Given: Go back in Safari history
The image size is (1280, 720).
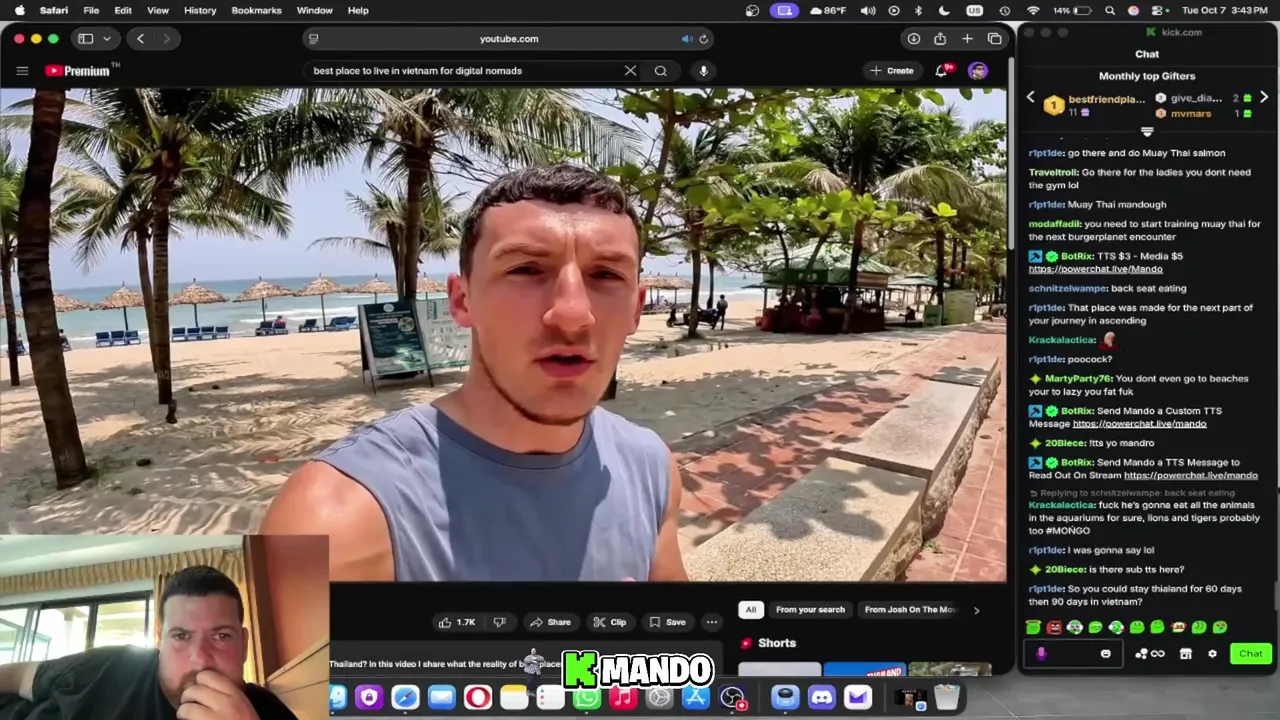Looking at the screenshot, I should pyautogui.click(x=141, y=39).
